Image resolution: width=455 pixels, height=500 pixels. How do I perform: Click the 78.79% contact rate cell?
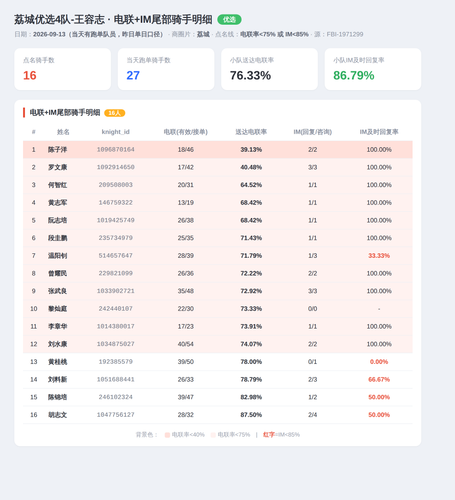(251, 379)
